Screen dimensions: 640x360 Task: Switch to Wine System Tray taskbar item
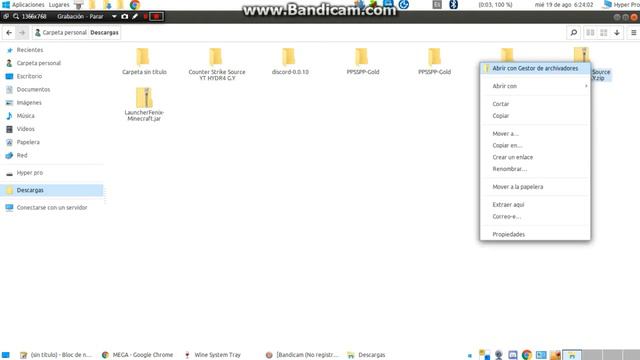point(213,355)
